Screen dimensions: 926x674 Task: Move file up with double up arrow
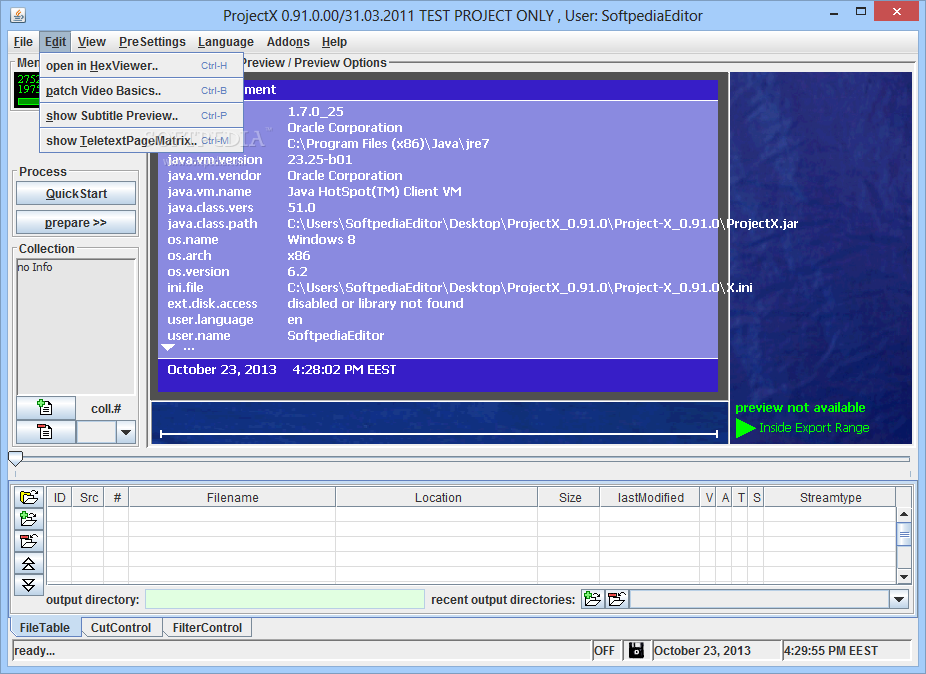tap(28, 564)
